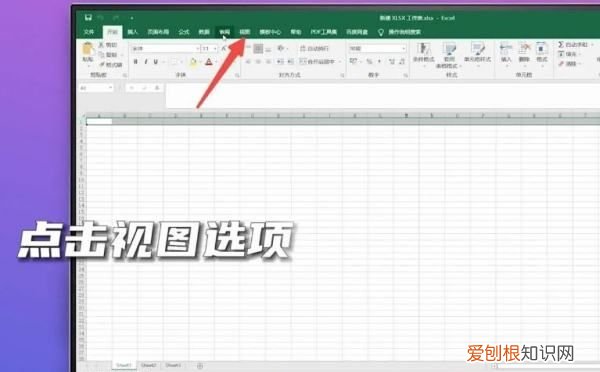This screenshot has height=372, width=600.
Task: Click the Redo arrow in title bar
Action: pos(115,18)
